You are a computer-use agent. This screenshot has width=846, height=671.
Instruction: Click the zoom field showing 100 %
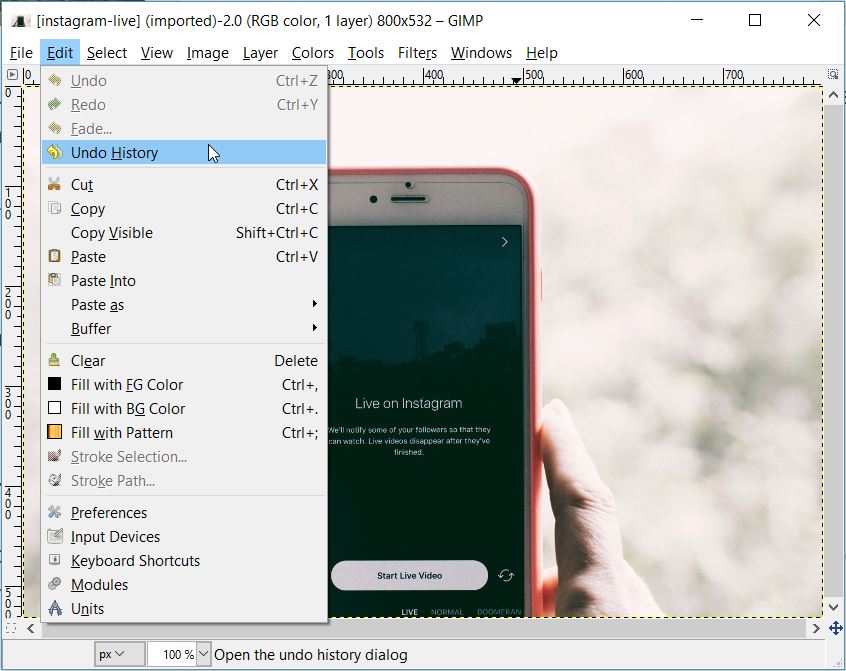[172, 654]
